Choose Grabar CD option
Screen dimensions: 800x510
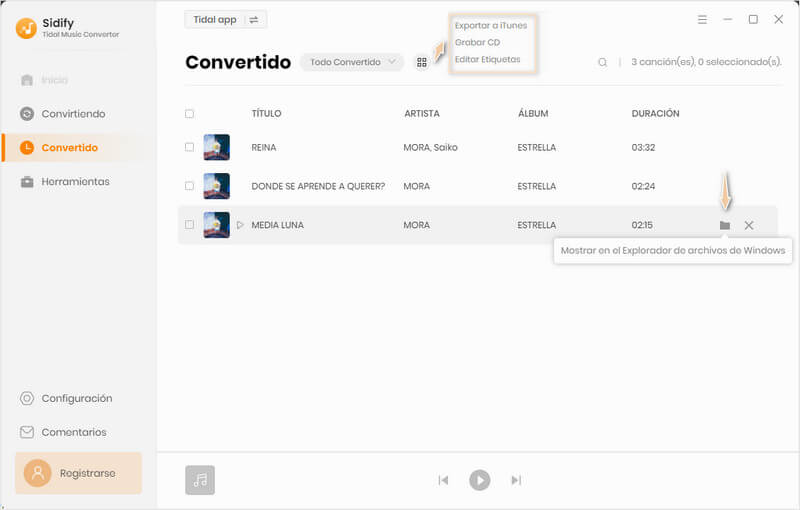coord(478,42)
